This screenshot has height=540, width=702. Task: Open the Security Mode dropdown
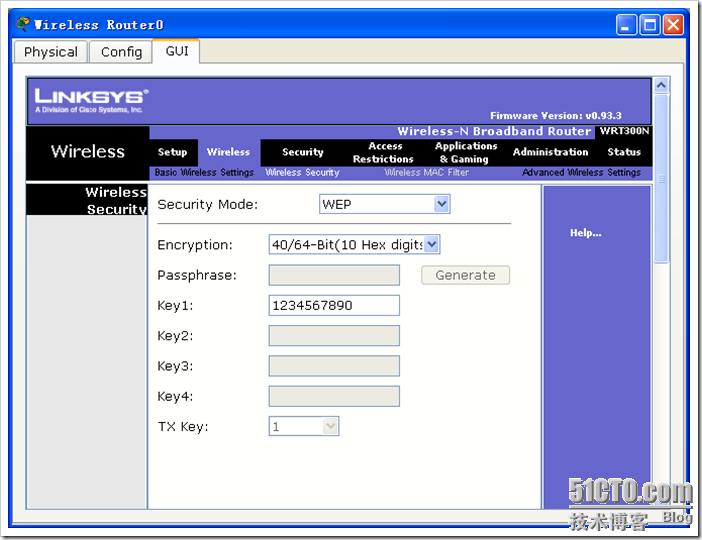coord(385,204)
